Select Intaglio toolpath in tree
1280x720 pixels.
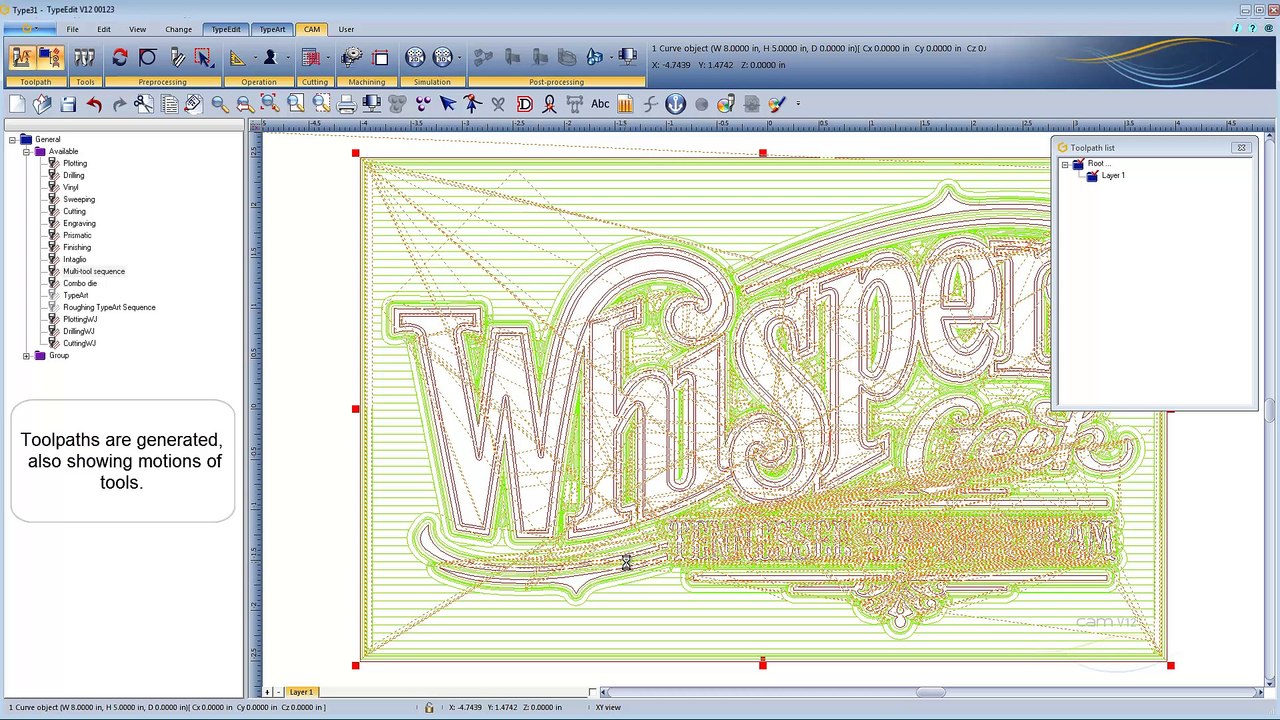coord(75,260)
